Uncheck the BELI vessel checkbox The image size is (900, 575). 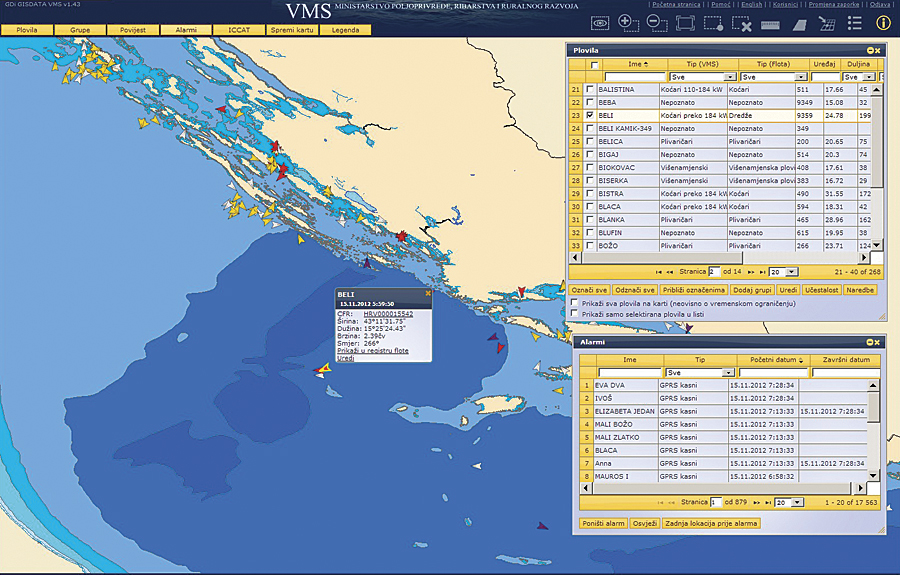(x=591, y=115)
